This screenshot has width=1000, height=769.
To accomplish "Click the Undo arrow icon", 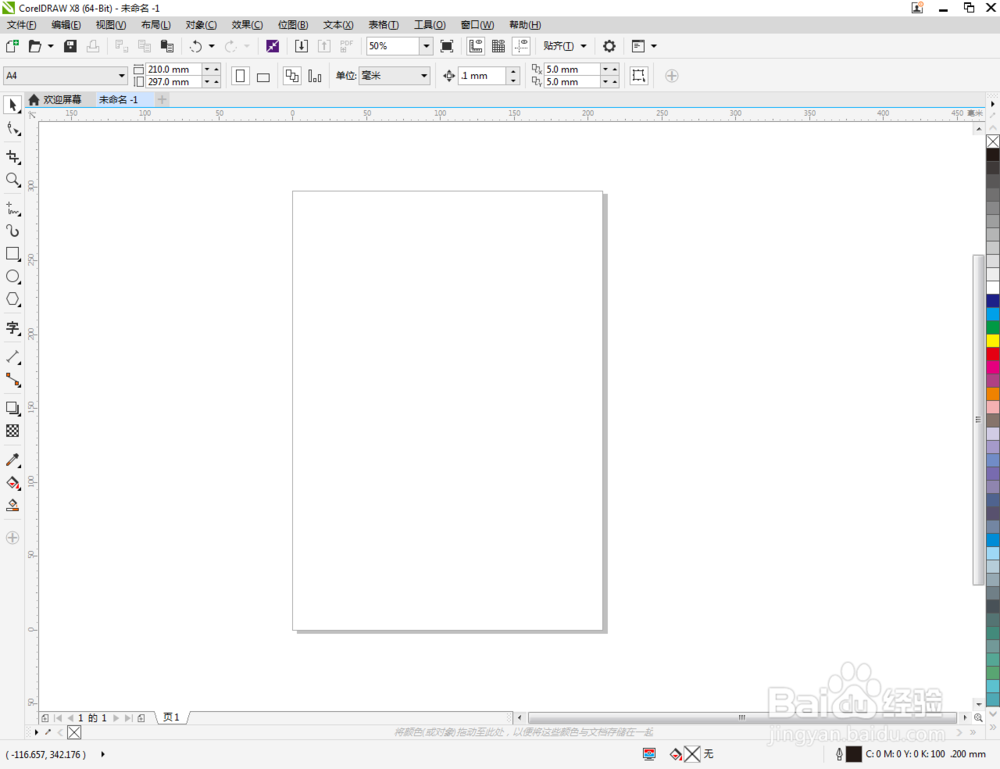I will pos(196,46).
